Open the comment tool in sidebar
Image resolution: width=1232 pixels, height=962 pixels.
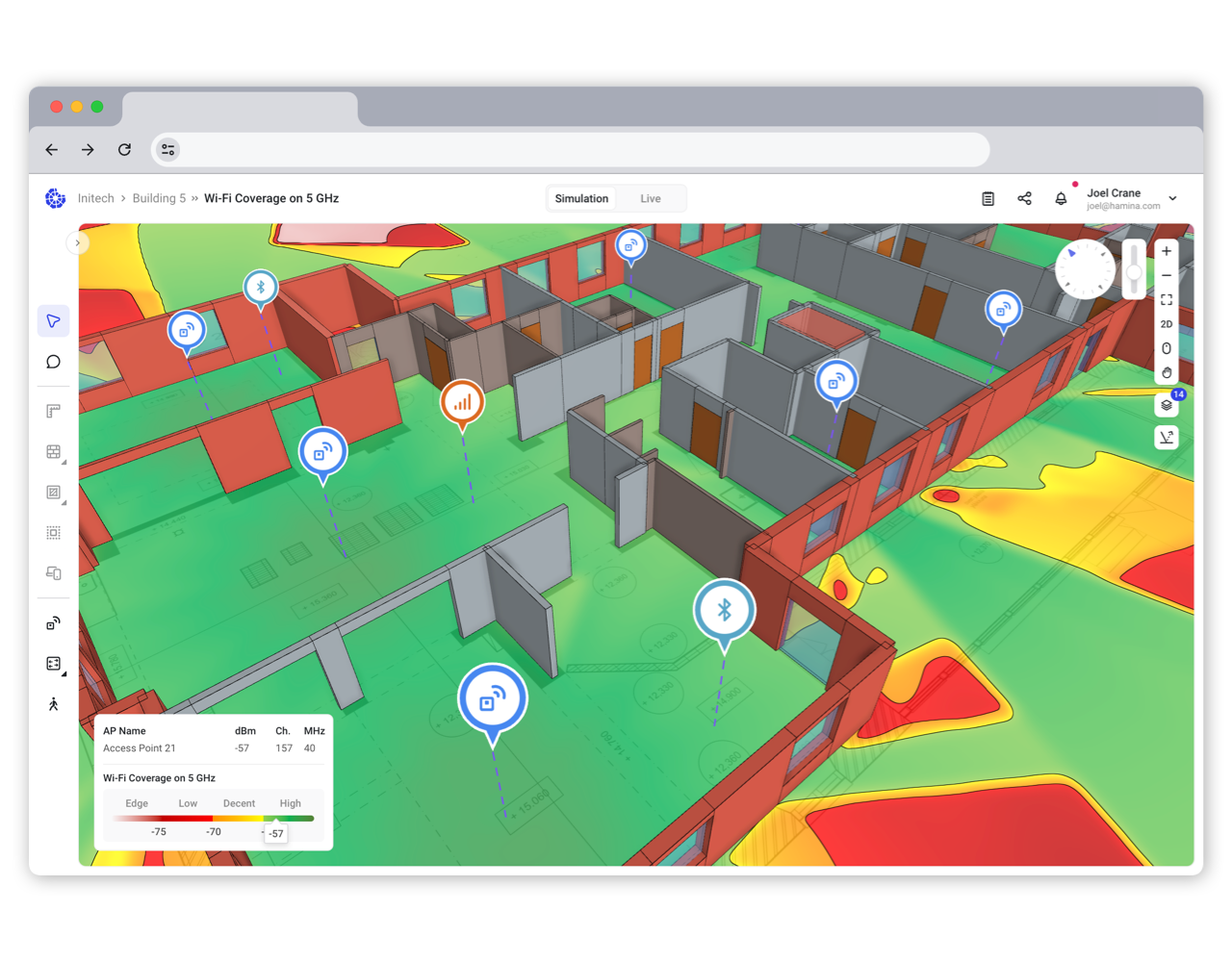(x=53, y=360)
